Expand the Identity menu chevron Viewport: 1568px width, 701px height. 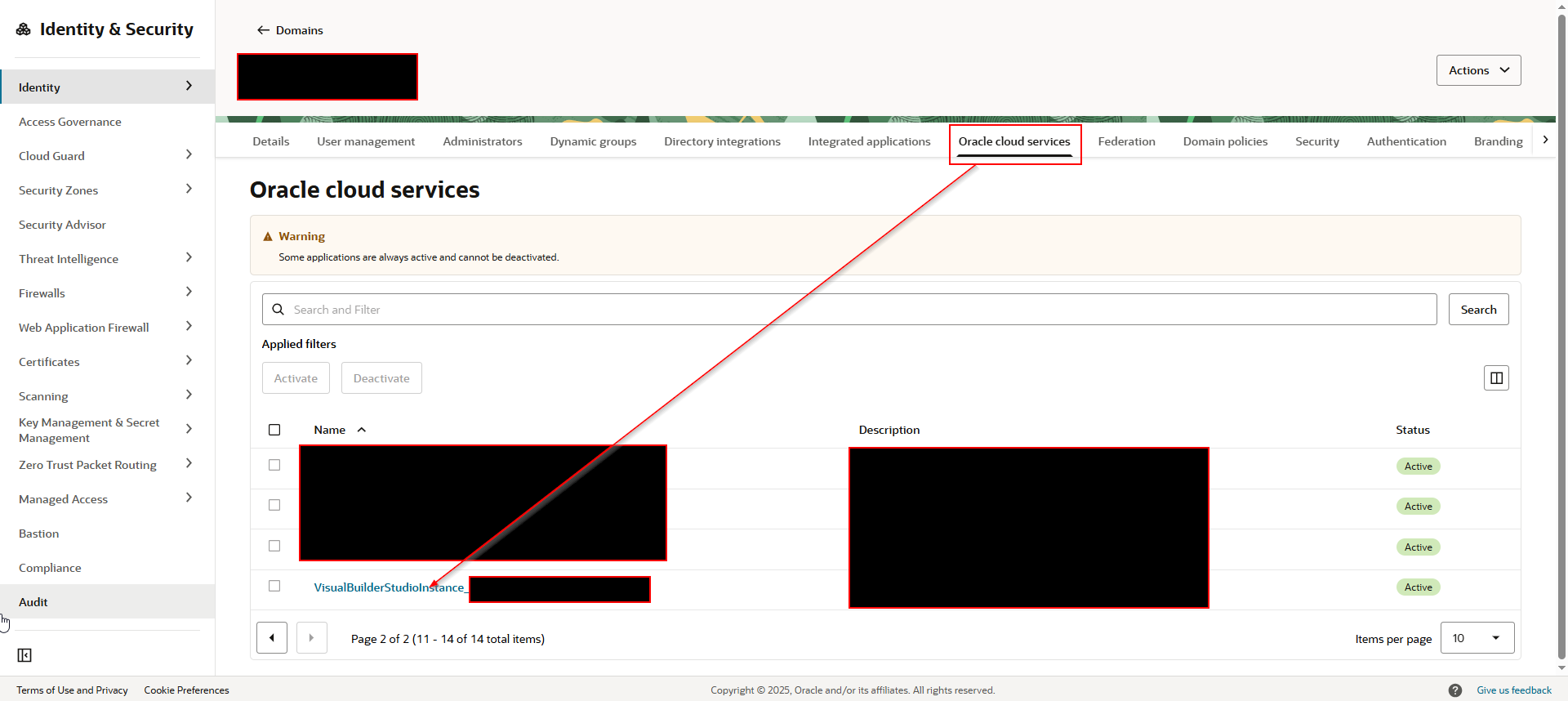pos(189,86)
